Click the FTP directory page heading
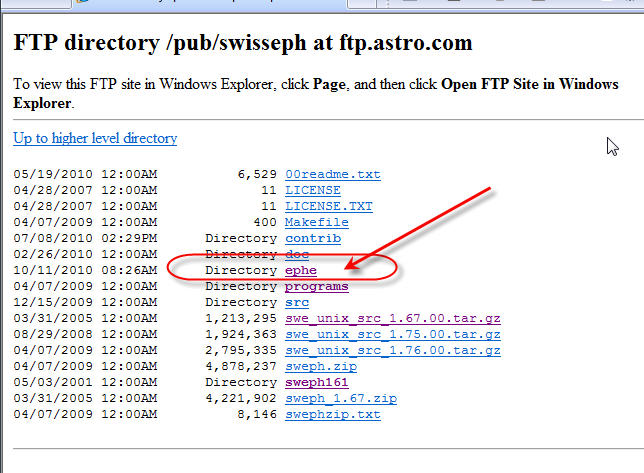Screen dimensions: 644x473 (x=242, y=44)
